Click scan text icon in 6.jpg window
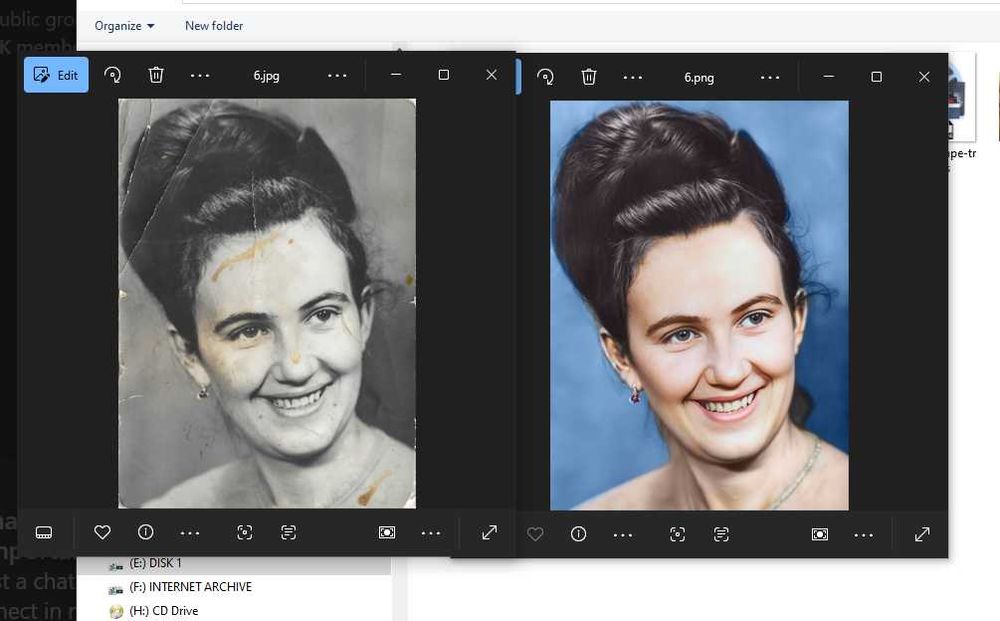This screenshot has width=1000, height=621. (x=288, y=532)
